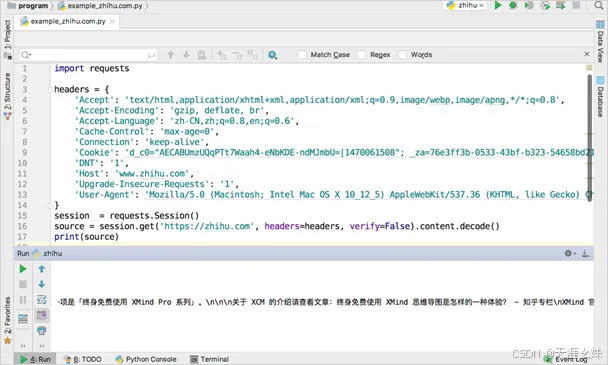Rerun zhihu with green play in Run panel

click(23, 269)
